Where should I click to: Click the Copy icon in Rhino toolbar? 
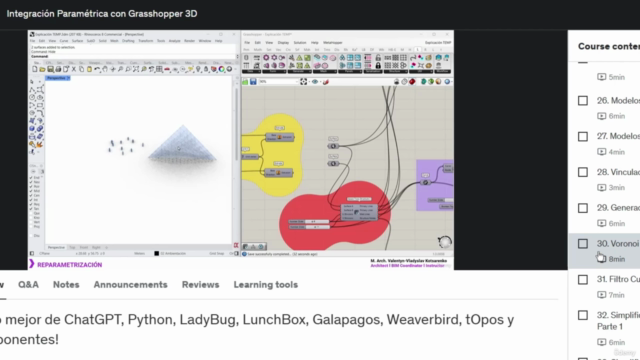click(x=82, y=69)
